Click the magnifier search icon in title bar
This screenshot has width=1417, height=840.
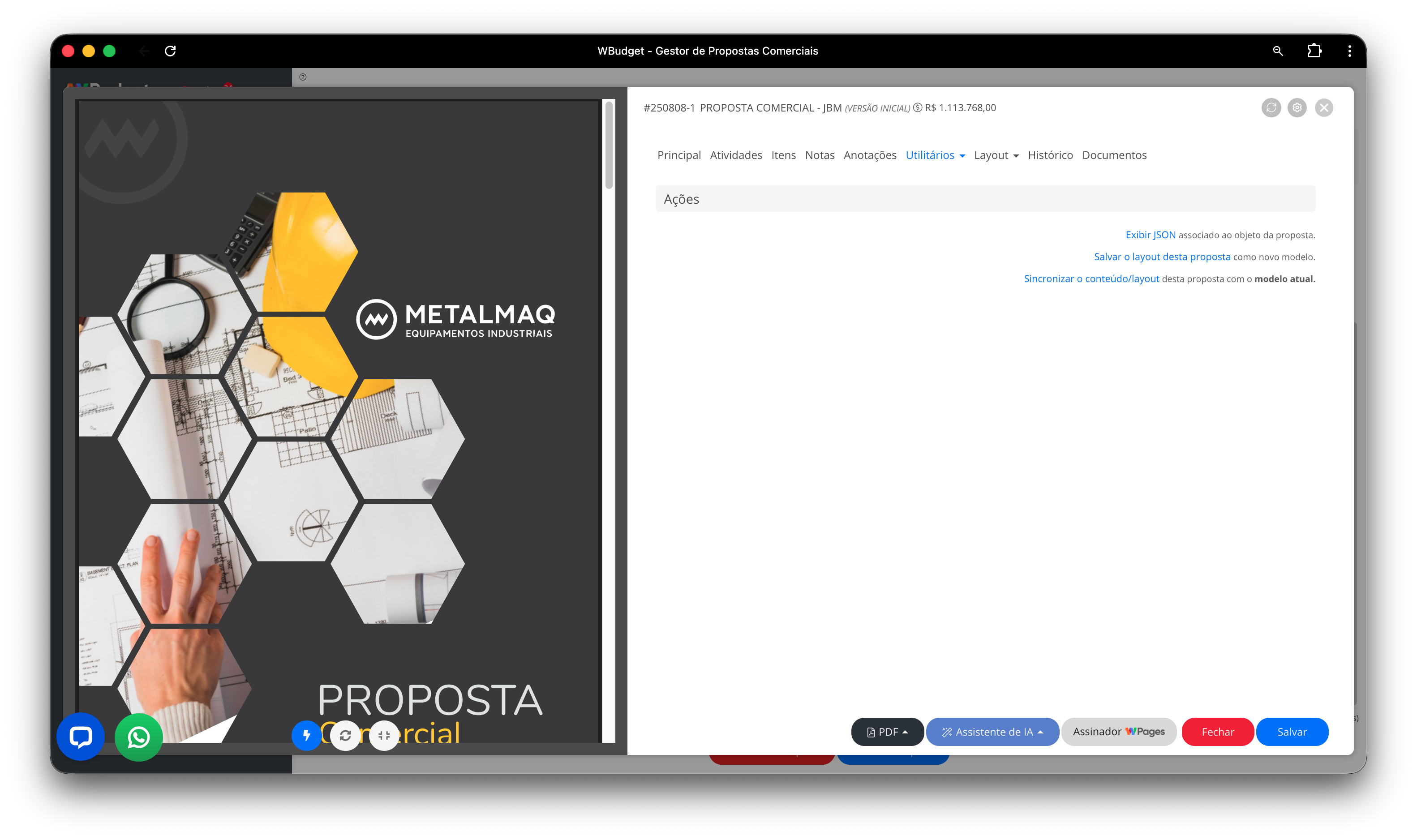[1278, 51]
